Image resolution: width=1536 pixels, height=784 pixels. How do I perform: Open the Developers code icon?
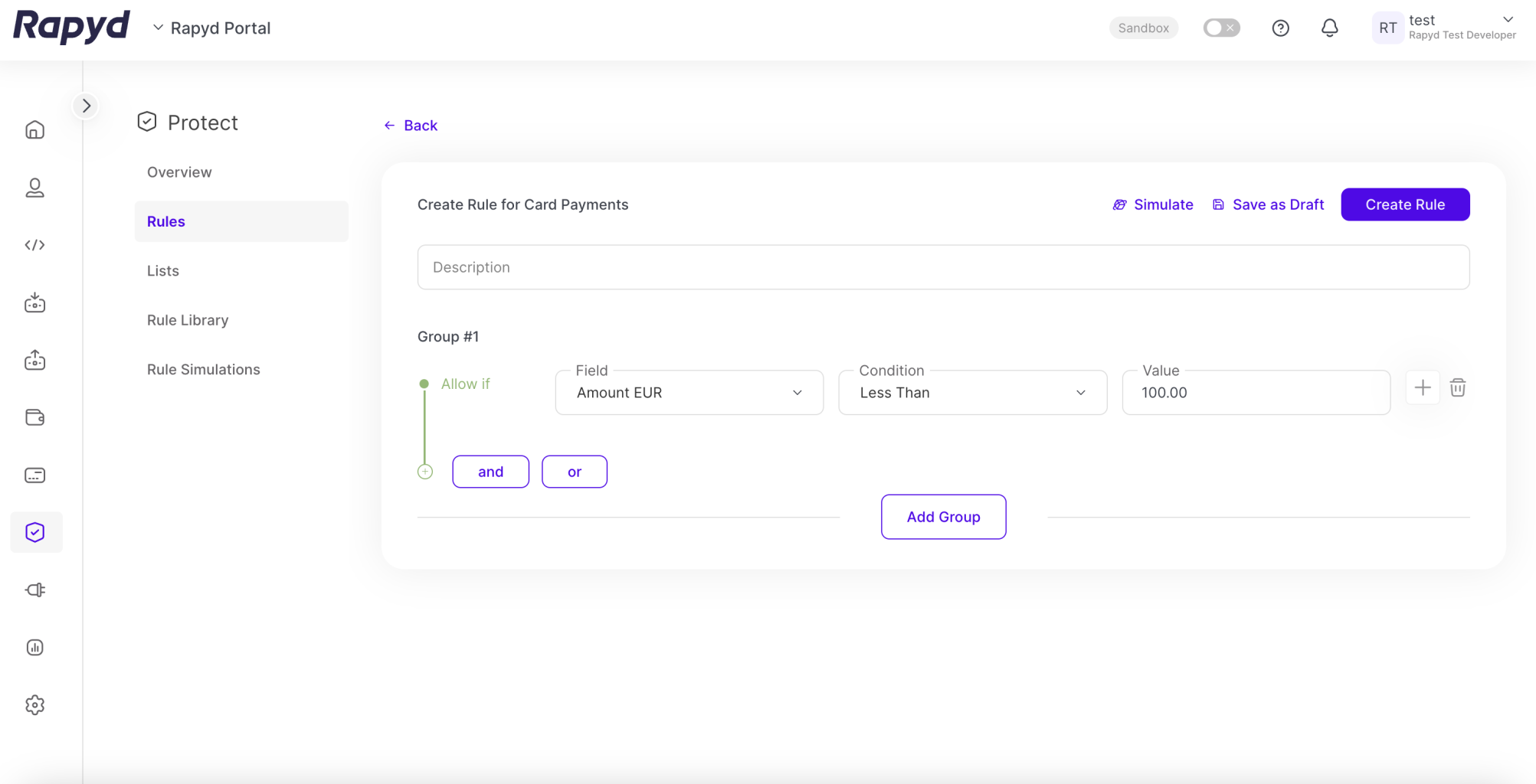pyautogui.click(x=35, y=245)
